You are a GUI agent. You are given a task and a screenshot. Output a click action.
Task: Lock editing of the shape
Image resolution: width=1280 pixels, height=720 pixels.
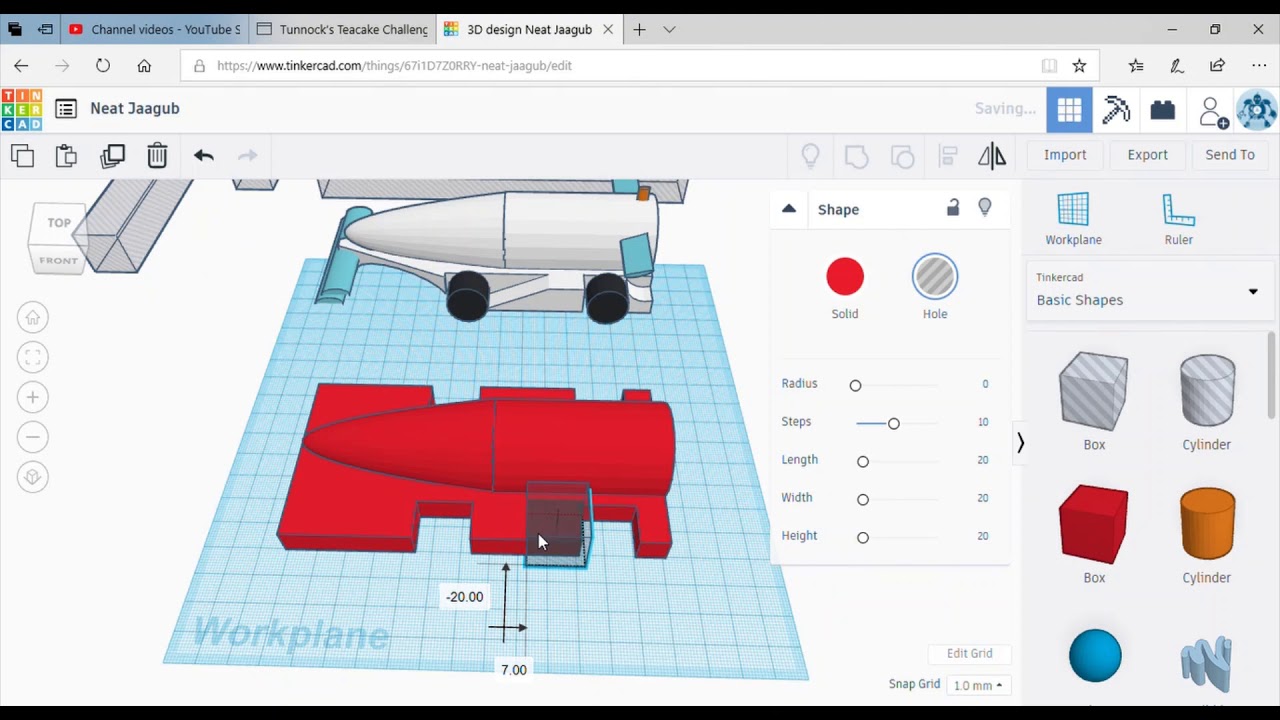[953, 207]
